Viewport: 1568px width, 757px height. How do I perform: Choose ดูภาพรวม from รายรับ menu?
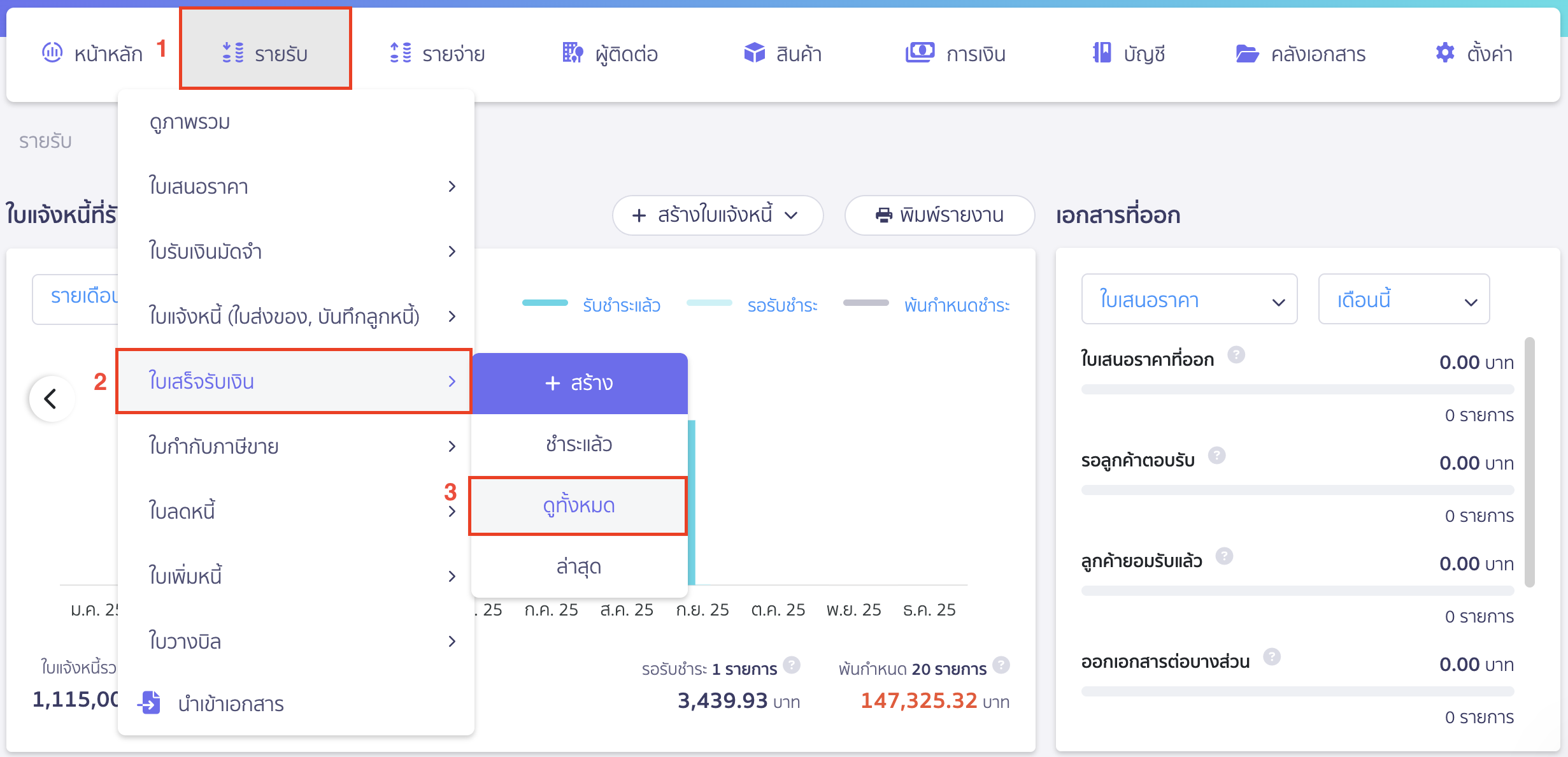pyautogui.click(x=190, y=121)
